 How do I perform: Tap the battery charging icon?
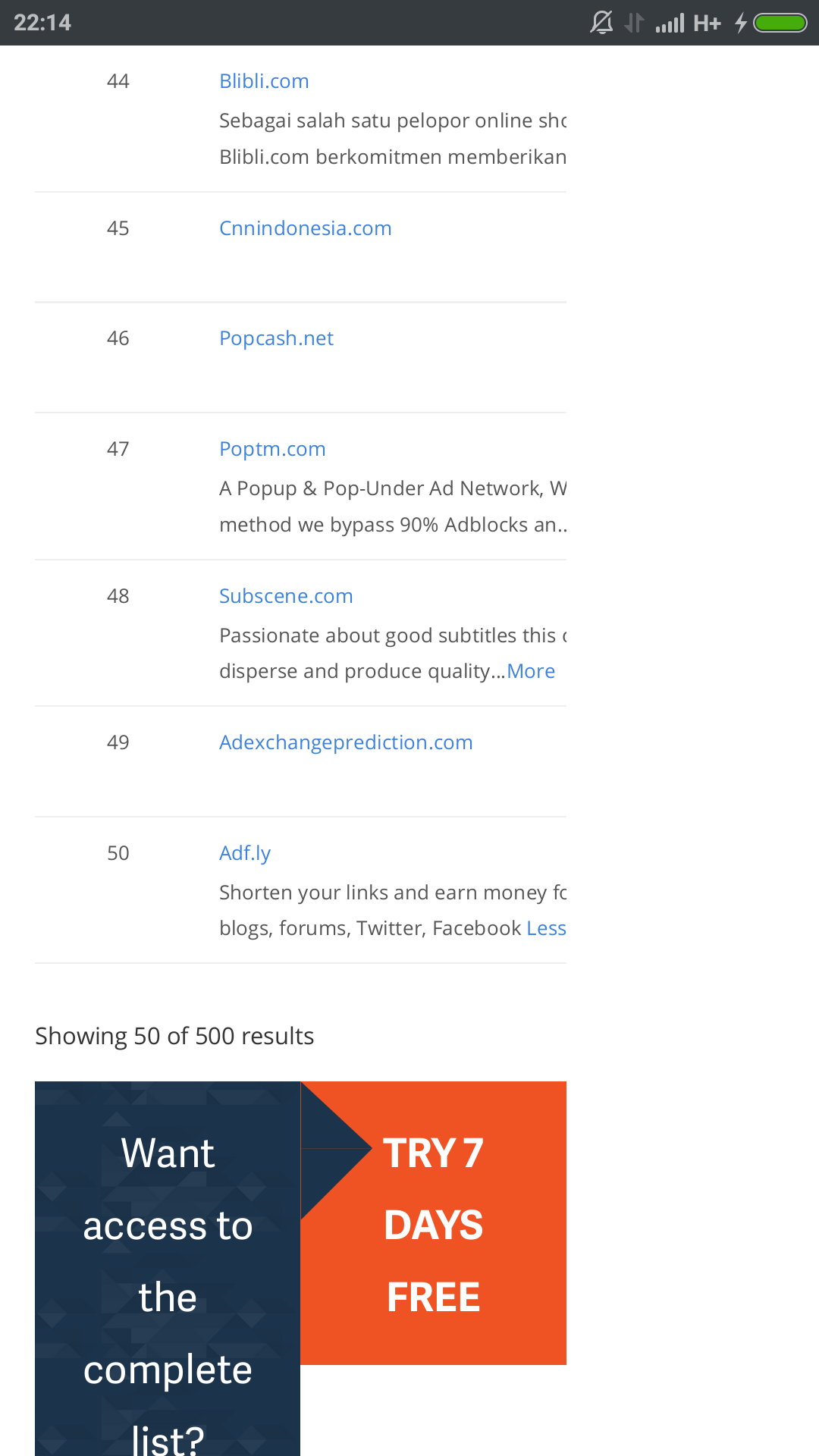[771, 23]
